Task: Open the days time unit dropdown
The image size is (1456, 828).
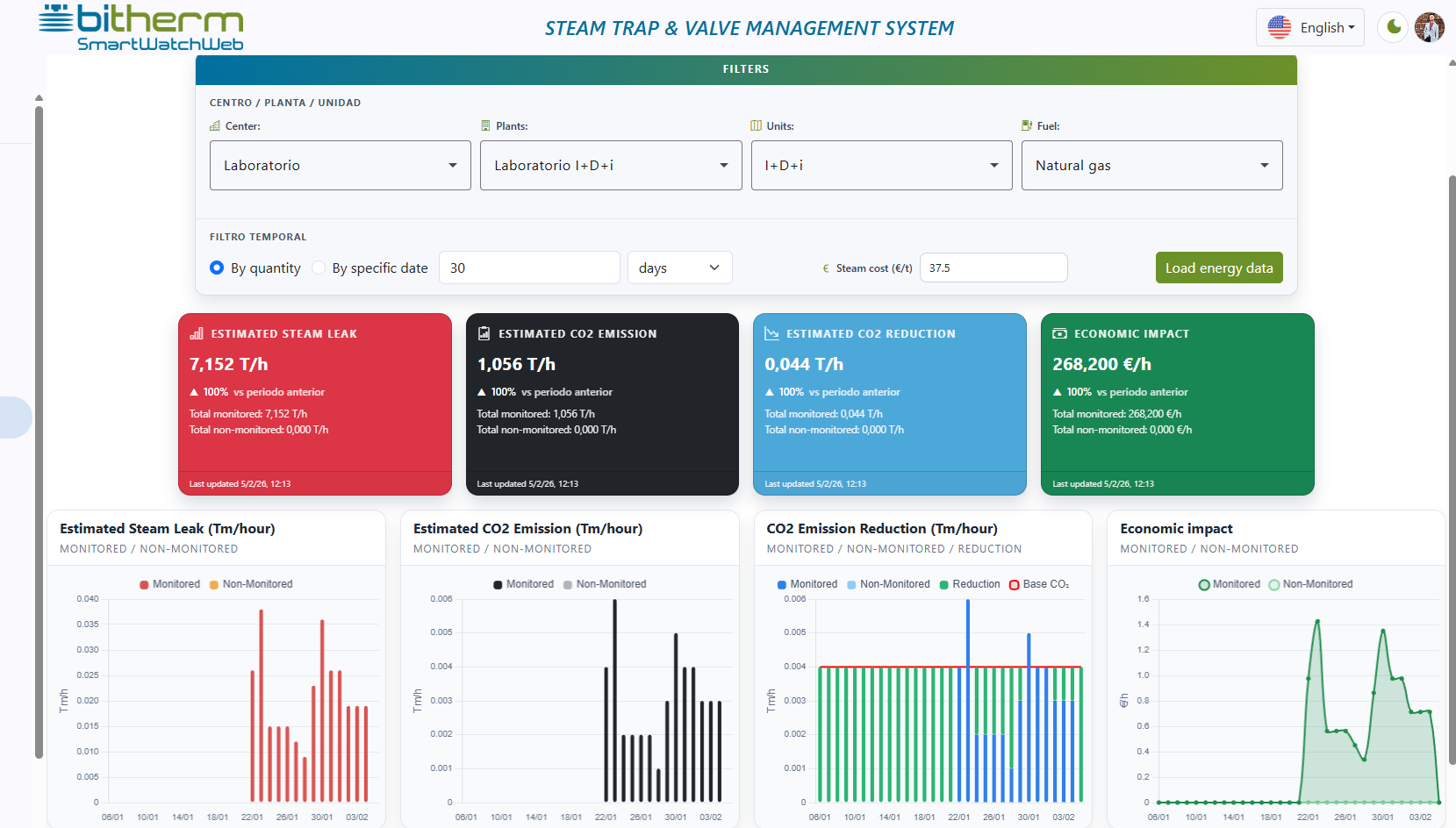Action: click(679, 268)
